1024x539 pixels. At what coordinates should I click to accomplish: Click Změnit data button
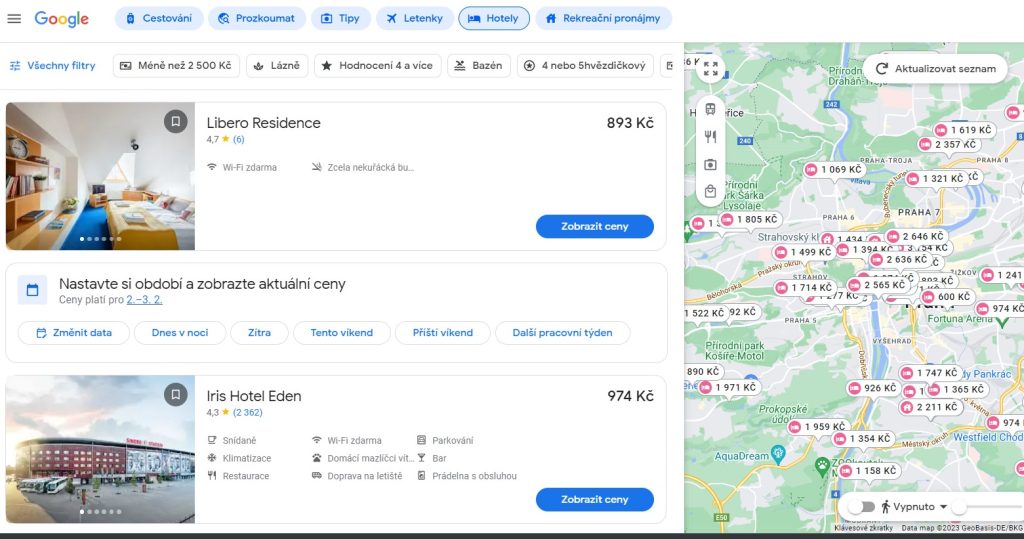tap(73, 333)
